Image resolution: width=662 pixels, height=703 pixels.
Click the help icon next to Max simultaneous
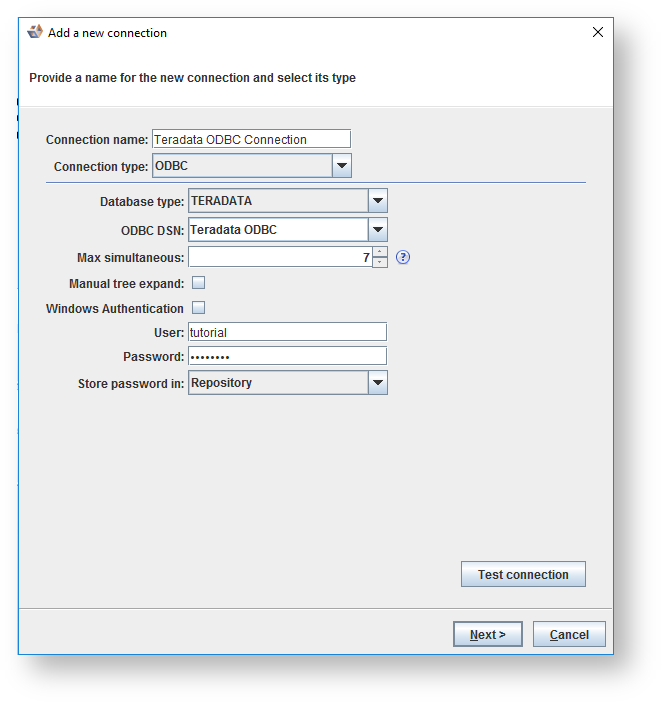(x=403, y=257)
